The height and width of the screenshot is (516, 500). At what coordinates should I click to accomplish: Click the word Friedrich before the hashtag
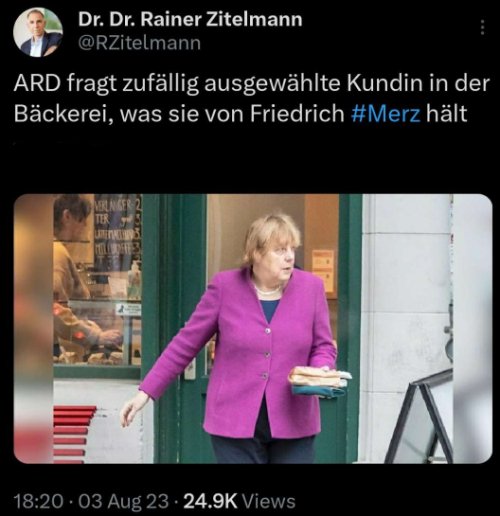297,114
